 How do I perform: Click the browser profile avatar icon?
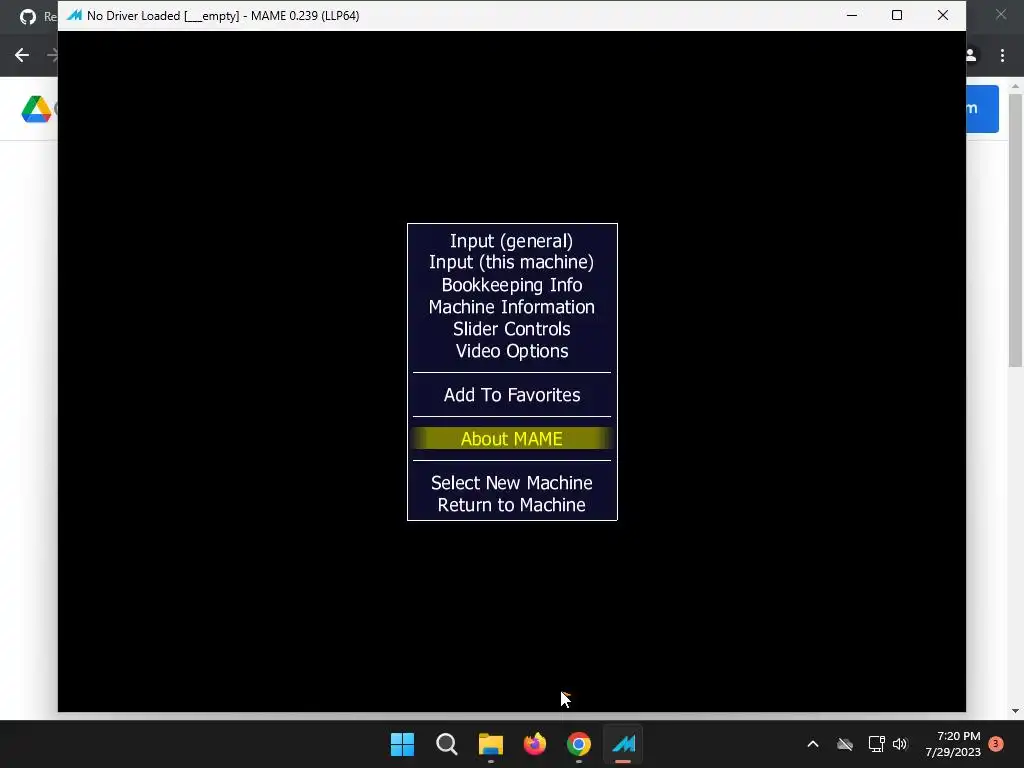coord(971,56)
